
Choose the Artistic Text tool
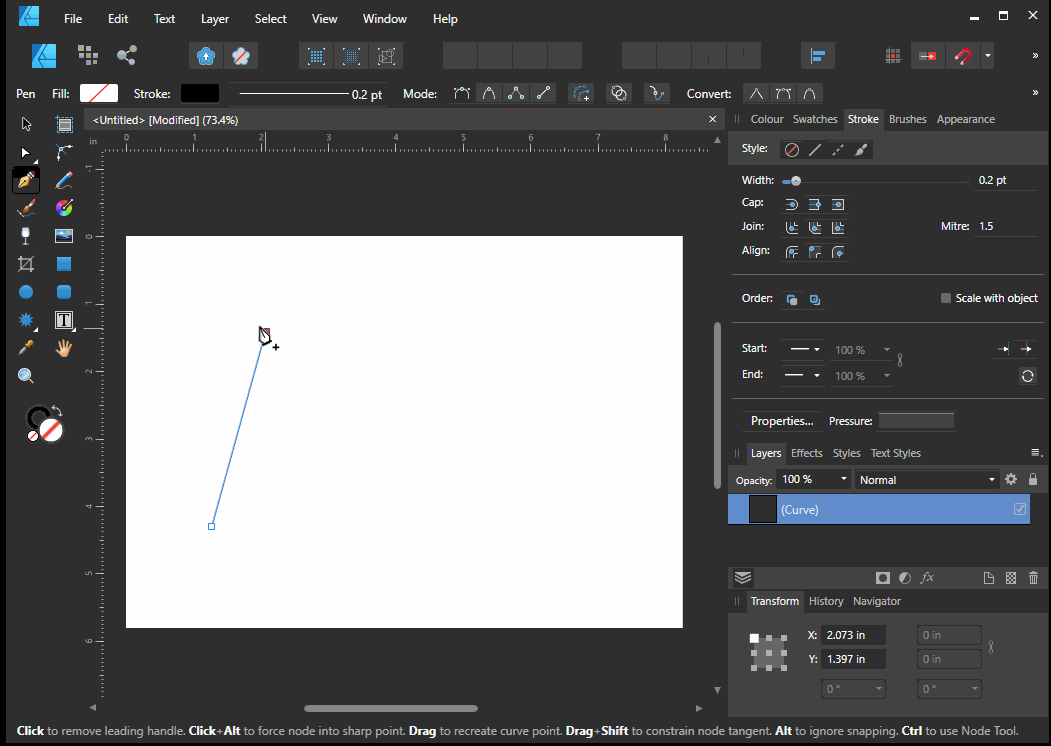tap(64, 319)
